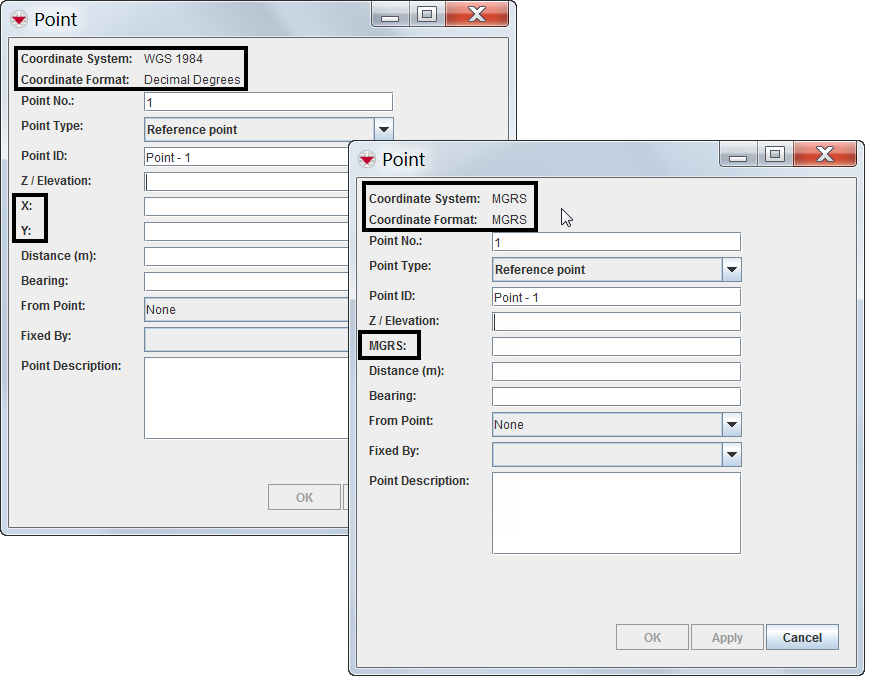The height and width of the screenshot is (682, 890).
Task: Maximize the WGS 1984 Point dialog
Action: point(426,14)
